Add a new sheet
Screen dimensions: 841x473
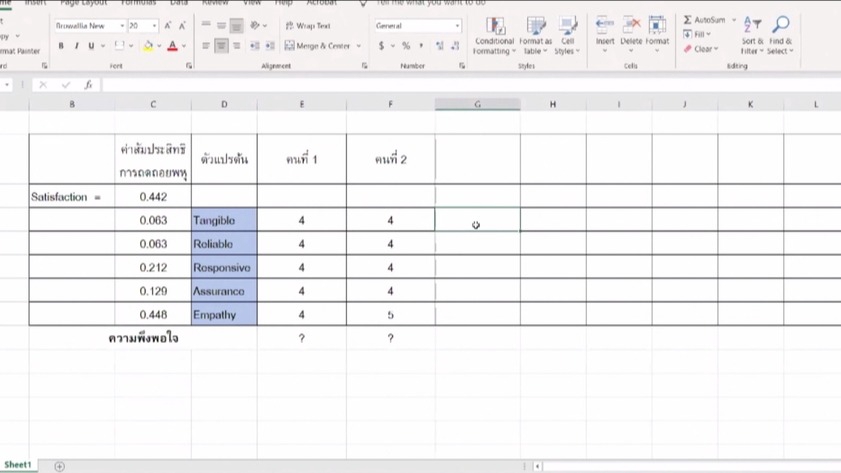60,466
